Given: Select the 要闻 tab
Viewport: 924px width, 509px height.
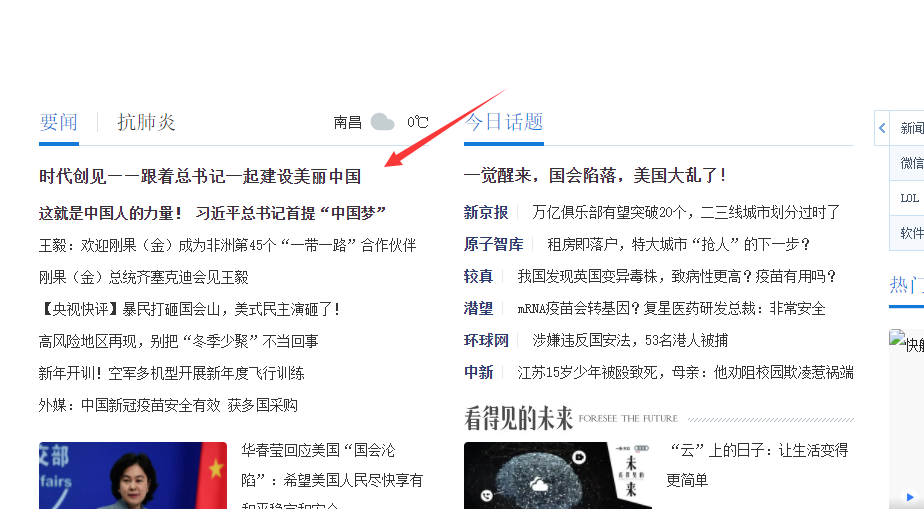Looking at the screenshot, I should [58, 122].
